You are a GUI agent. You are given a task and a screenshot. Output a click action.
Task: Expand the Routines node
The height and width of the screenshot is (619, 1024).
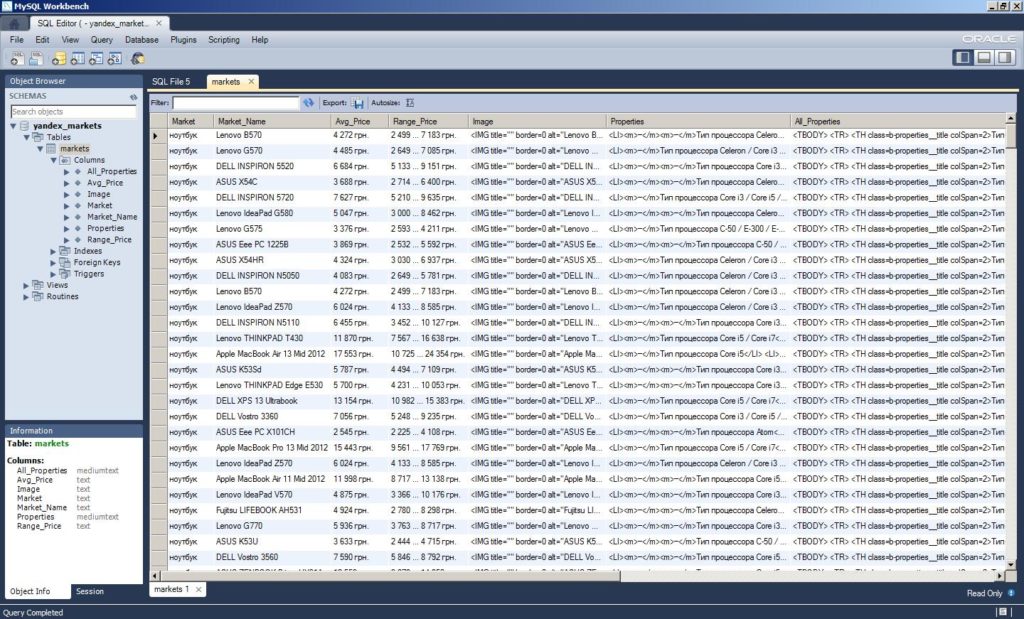click(26, 296)
